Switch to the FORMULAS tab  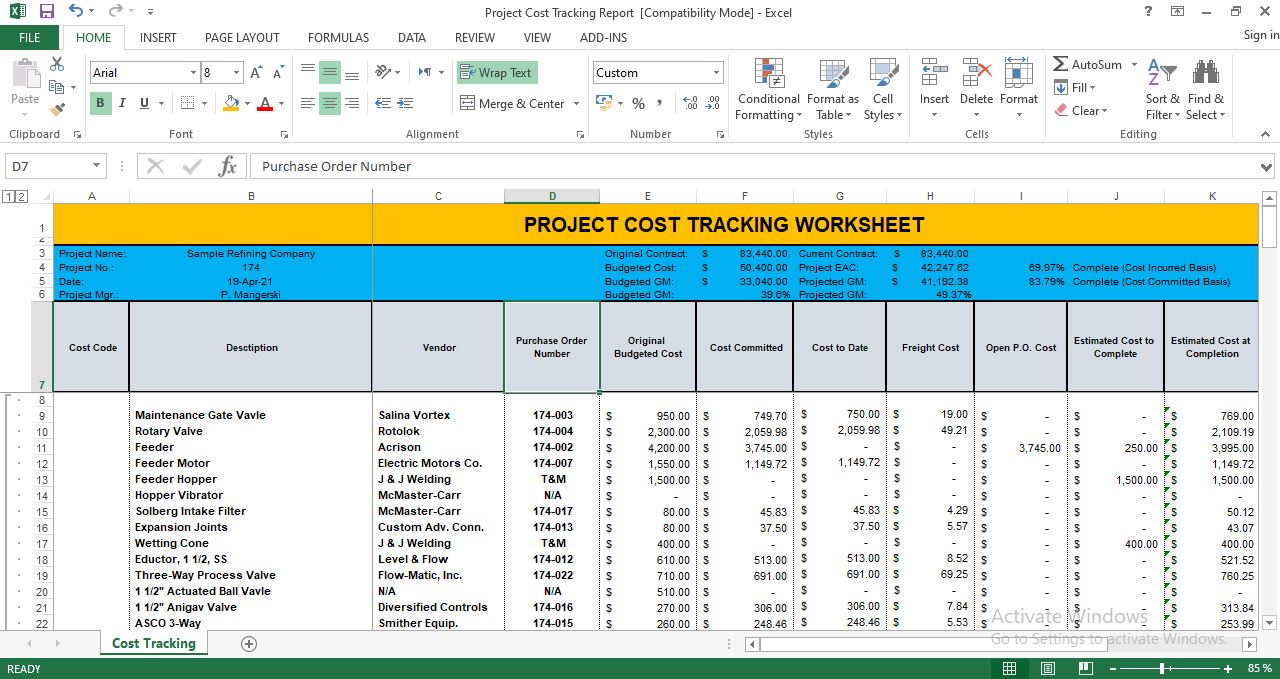pos(338,37)
